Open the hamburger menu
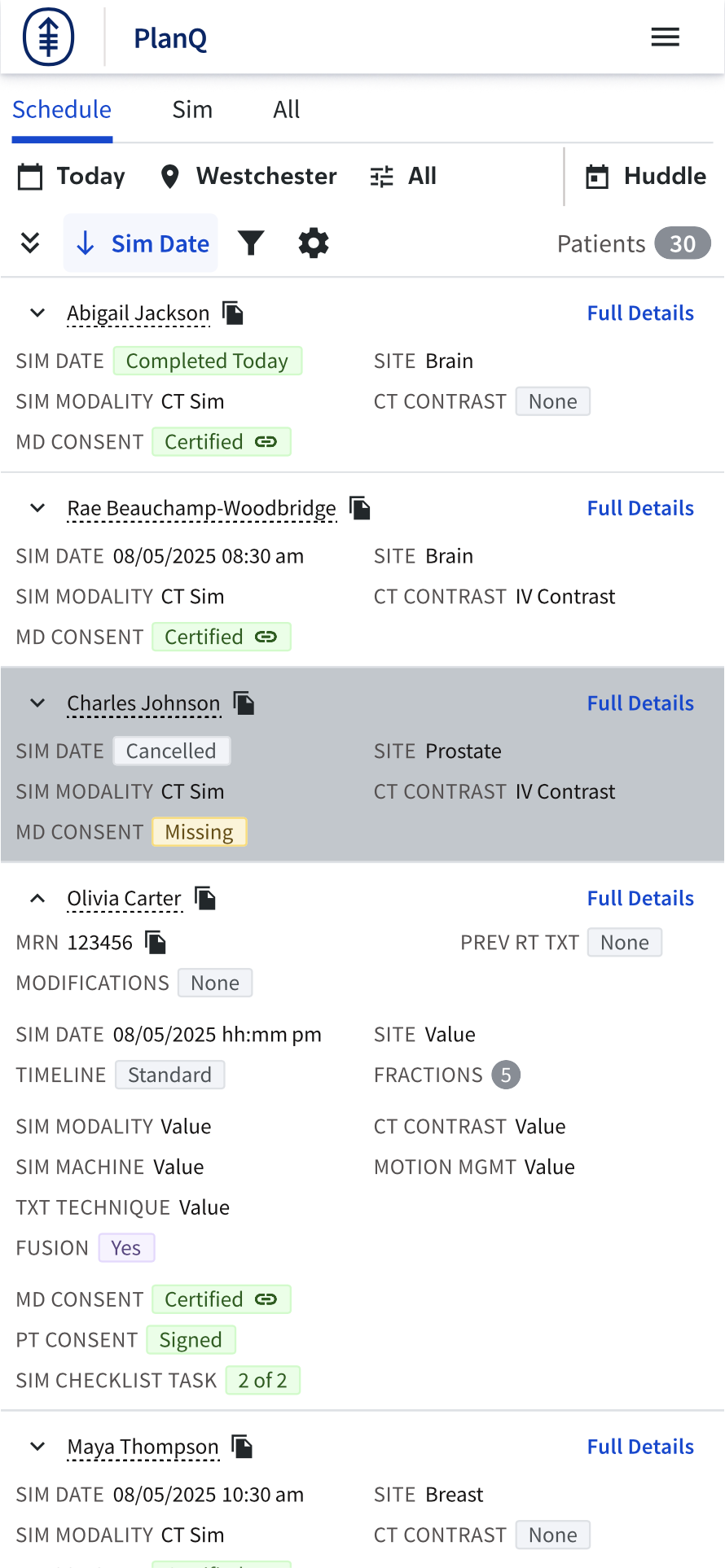The image size is (725, 1568). pyautogui.click(x=665, y=37)
